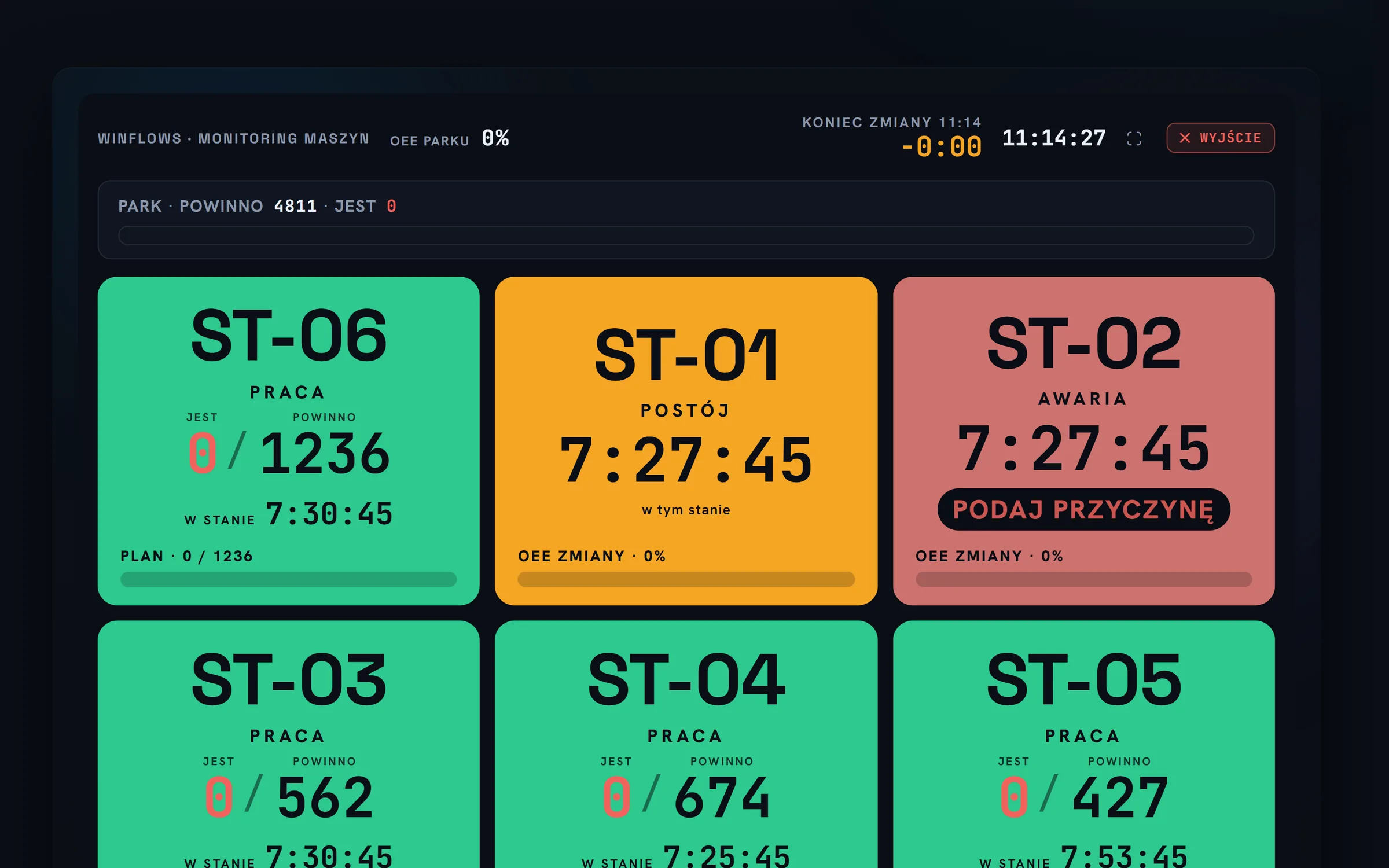Click the -0:00 shift countdown
This screenshot has width=1389, height=868.
(x=942, y=147)
